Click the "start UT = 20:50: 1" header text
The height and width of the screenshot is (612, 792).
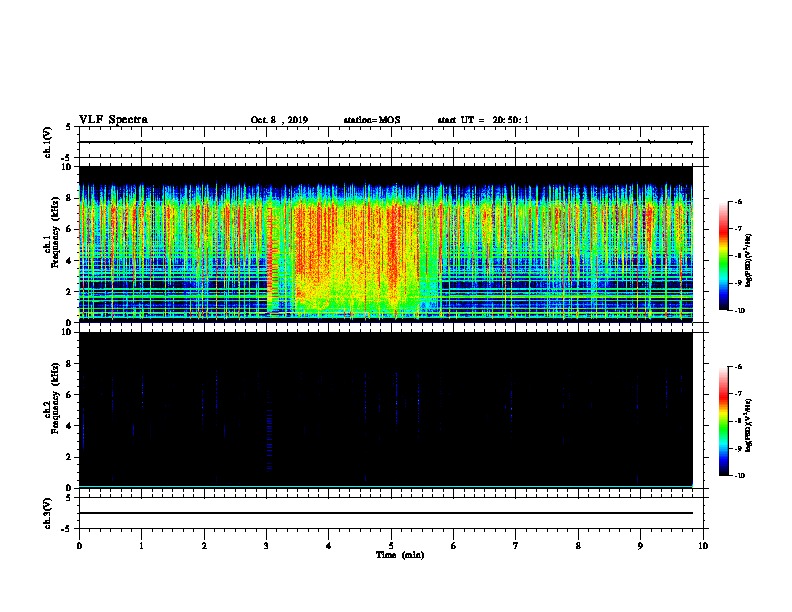[483, 120]
